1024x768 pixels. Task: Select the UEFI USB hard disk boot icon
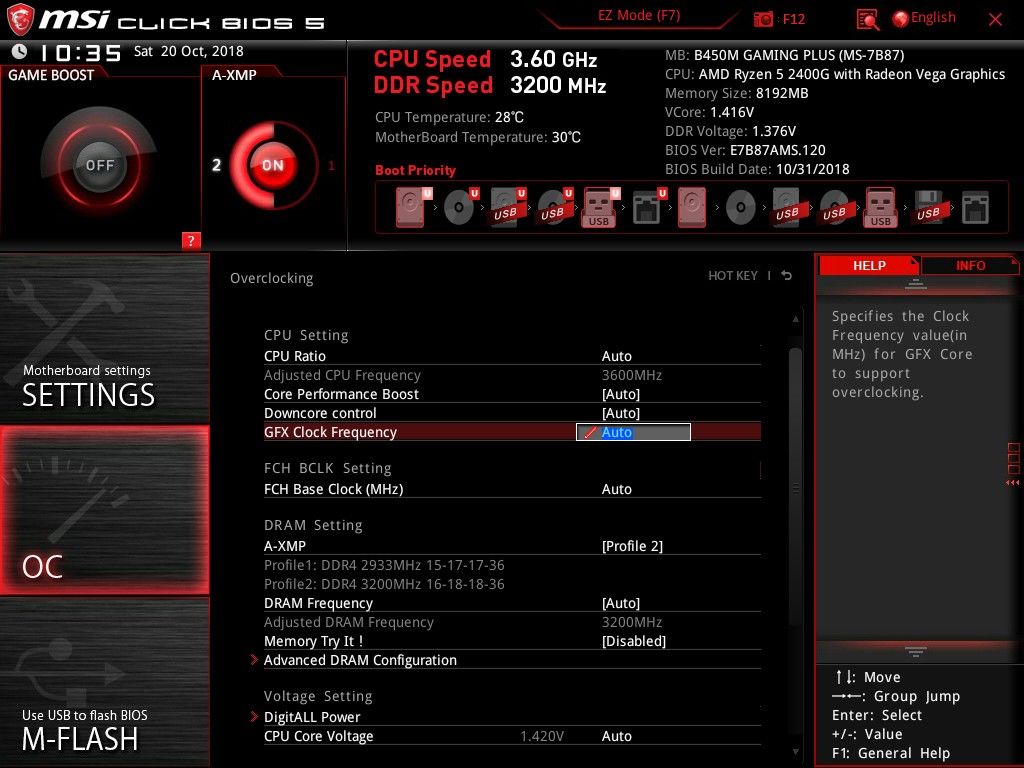(507, 208)
